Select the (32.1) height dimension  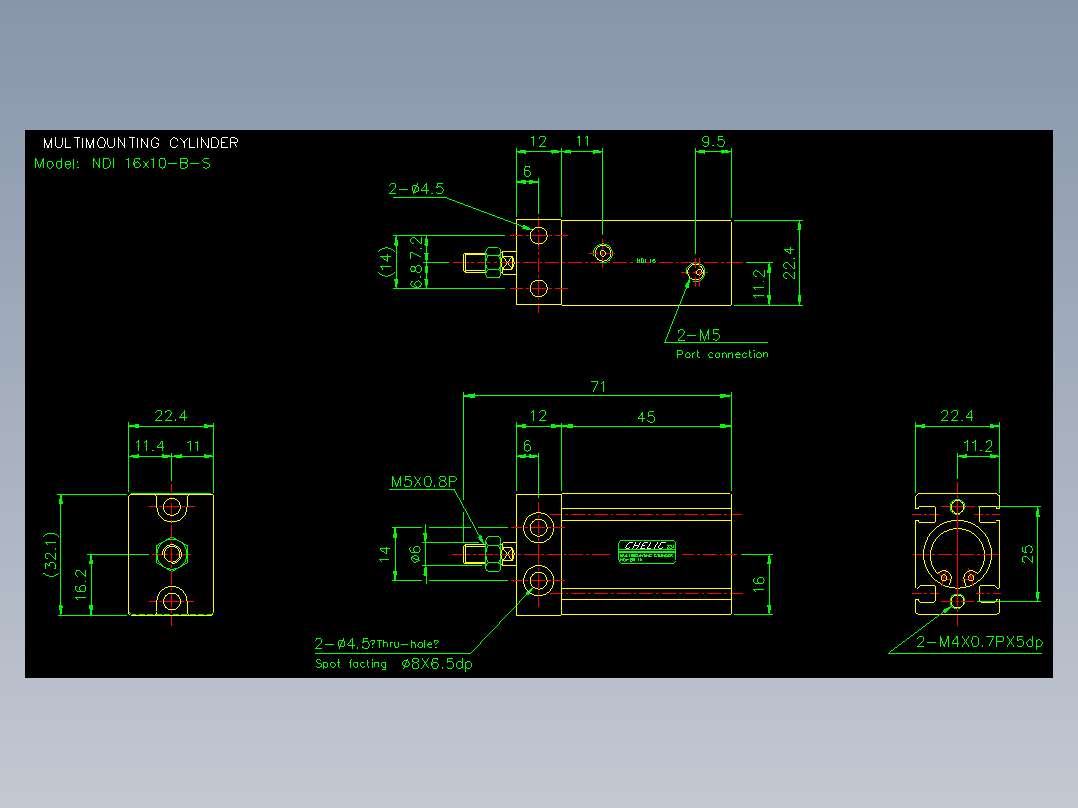[x=51, y=554]
